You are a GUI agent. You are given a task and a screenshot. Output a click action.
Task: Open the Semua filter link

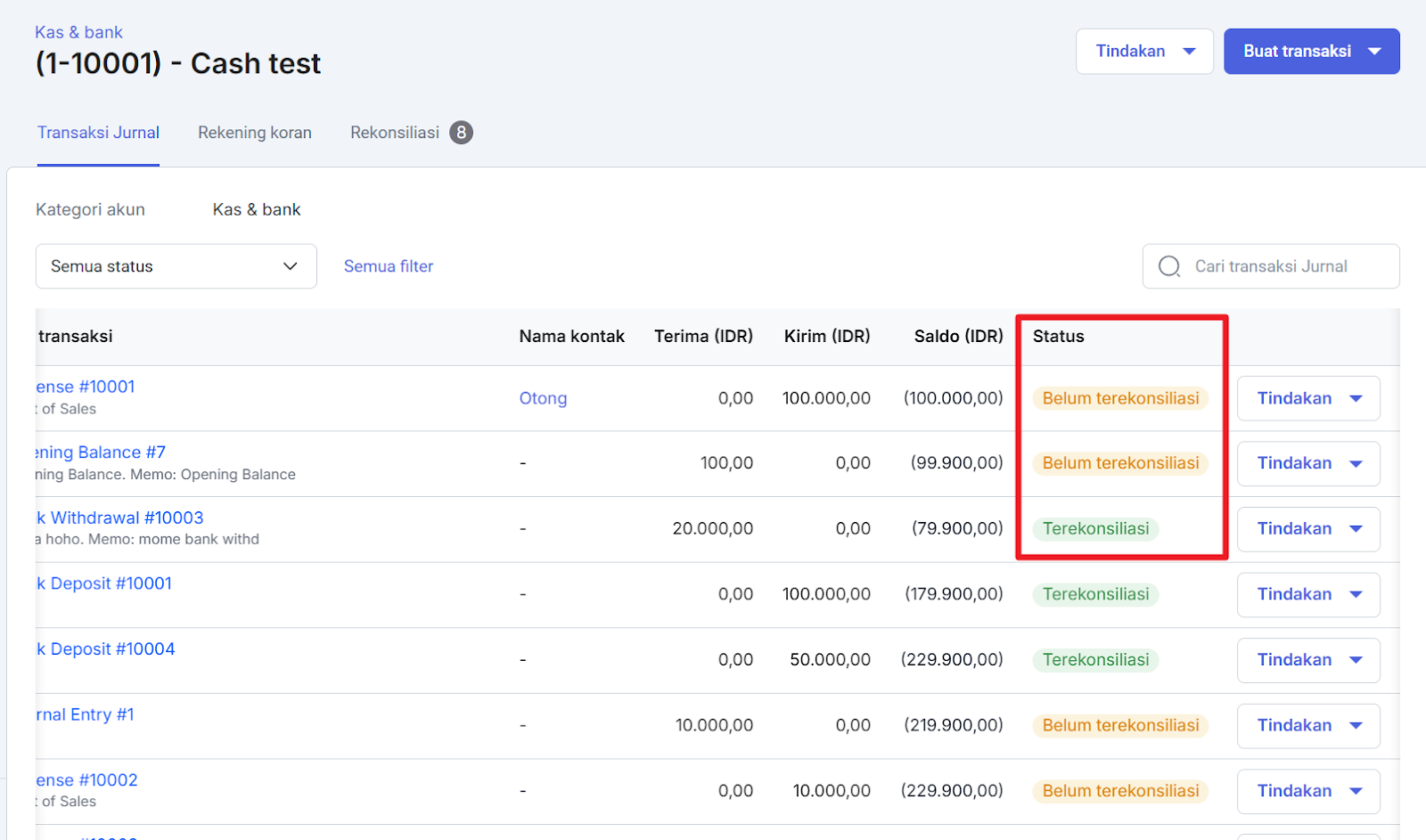[x=389, y=266]
